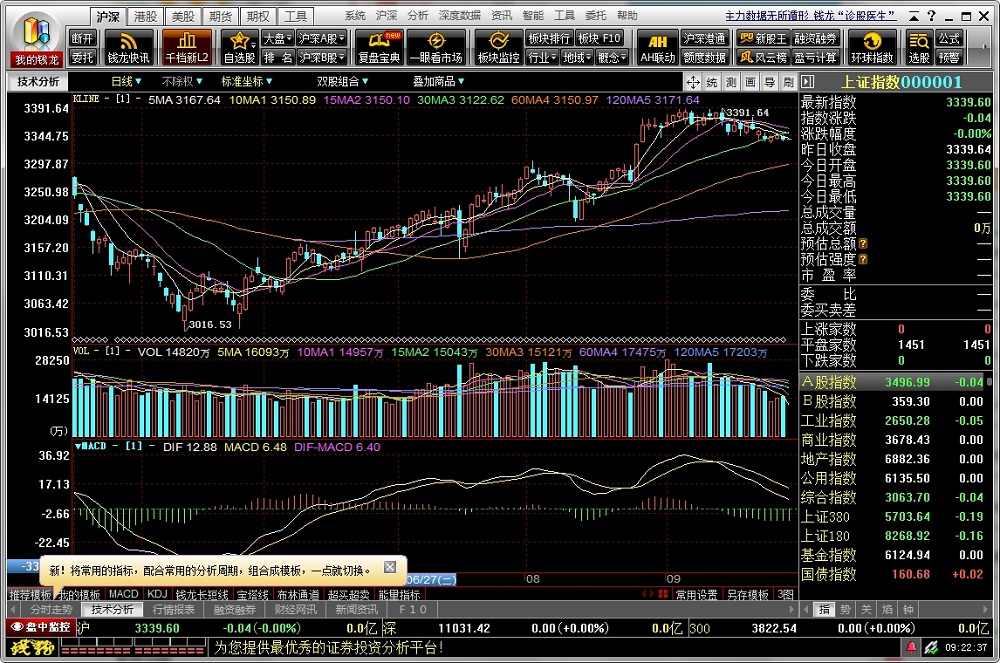Switch to the 港股 market tab
The image size is (1000, 663).
pyautogui.click(x=146, y=17)
